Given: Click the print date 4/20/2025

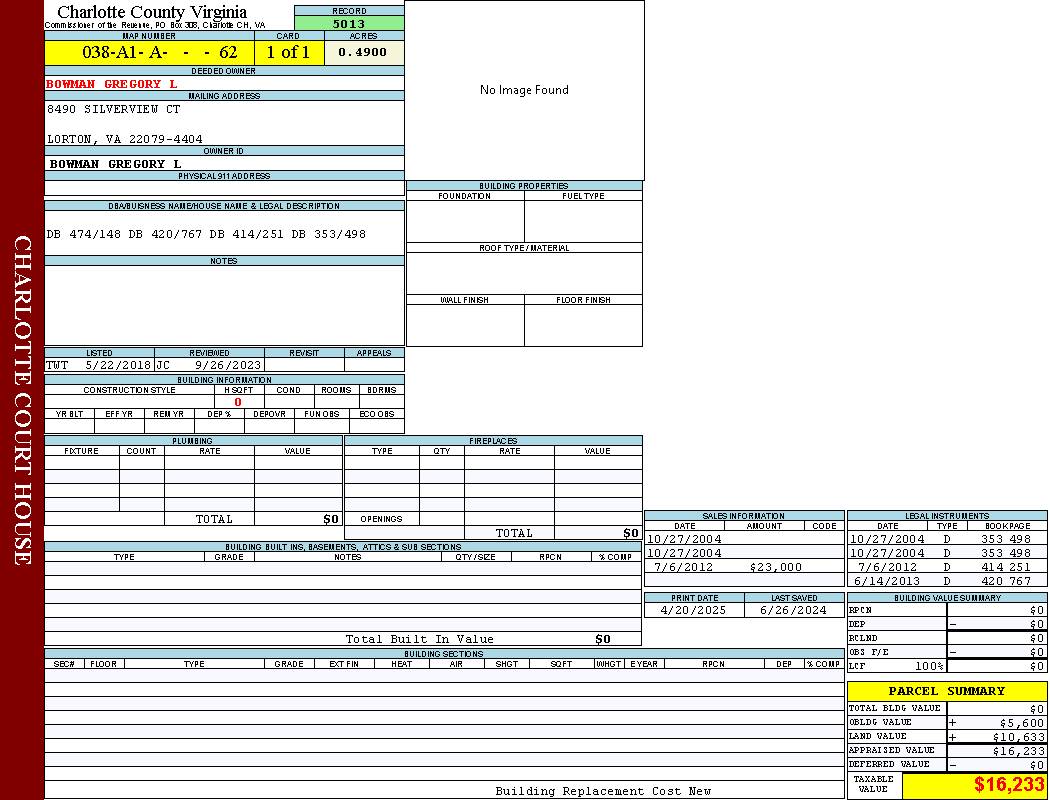Looking at the screenshot, I should click(x=694, y=610).
